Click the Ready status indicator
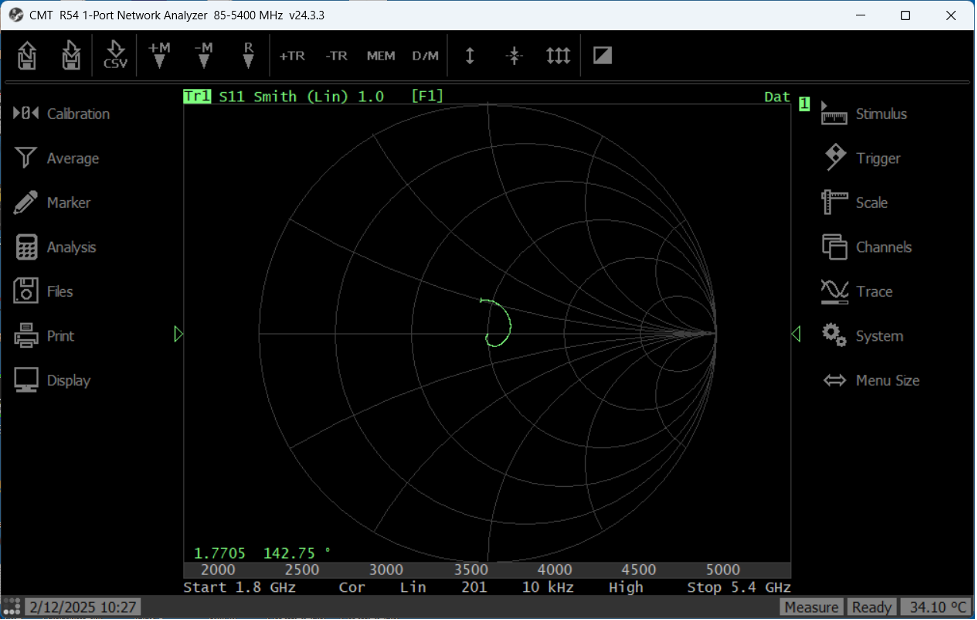The height and width of the screenshot is (620, 977). coord(871,607)
